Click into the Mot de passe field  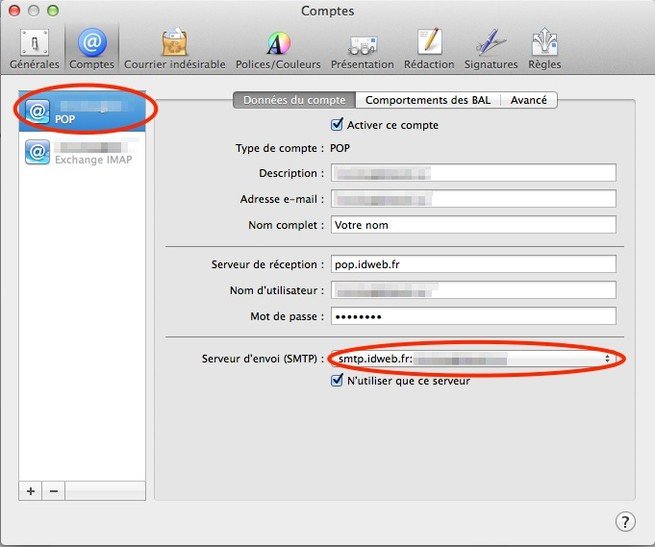pos(472,316)
